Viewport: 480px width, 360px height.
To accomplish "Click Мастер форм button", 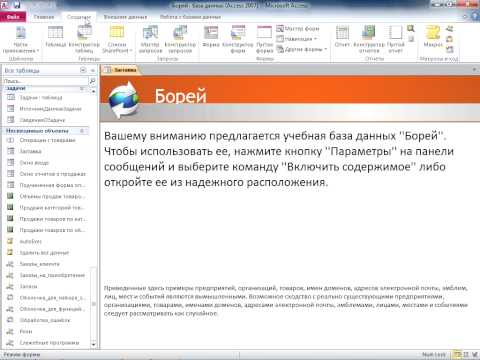I will pyautogui.click(x=298, y=29).
